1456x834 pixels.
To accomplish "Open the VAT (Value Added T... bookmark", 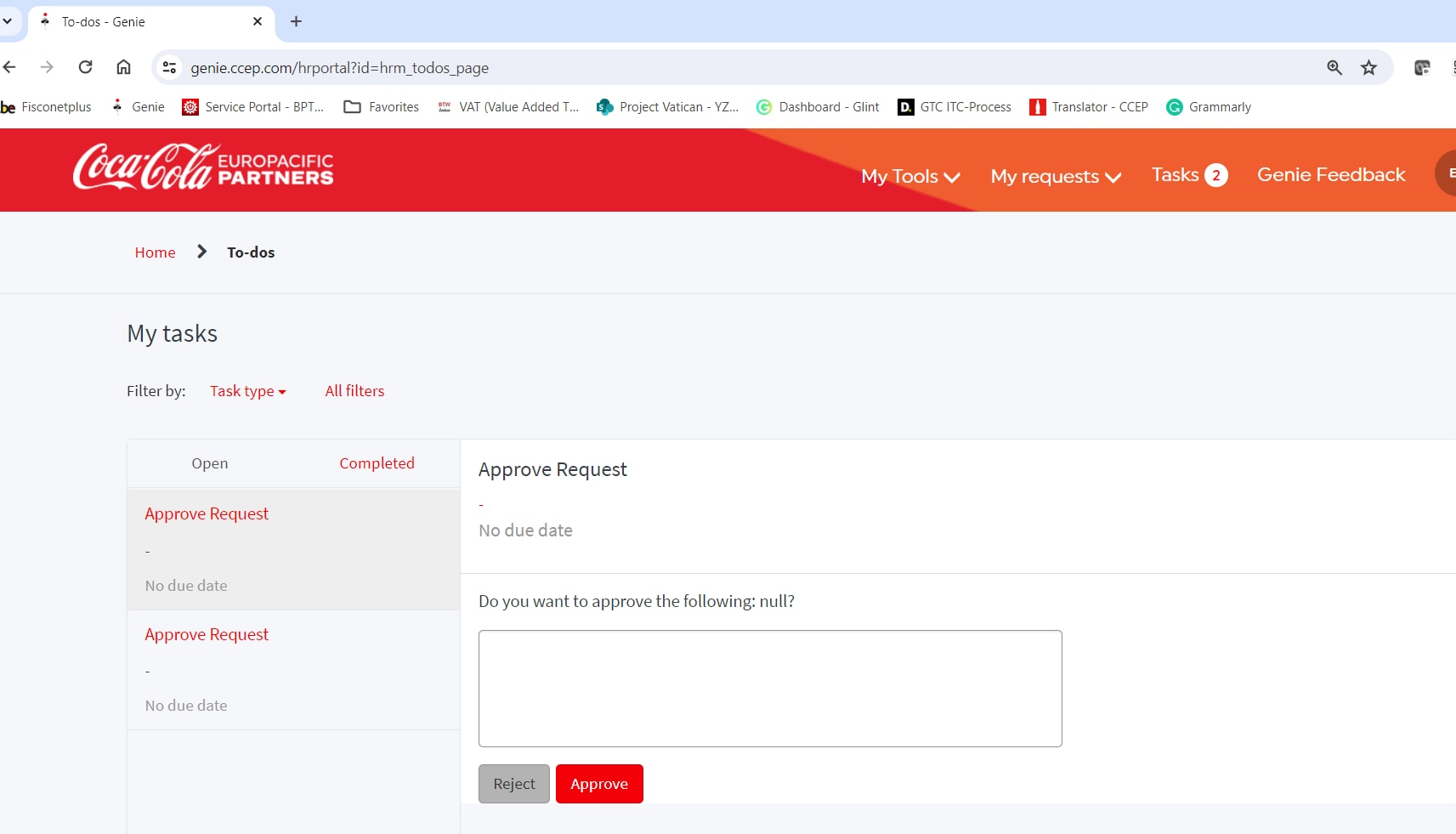I will click(x=507, y=107).
